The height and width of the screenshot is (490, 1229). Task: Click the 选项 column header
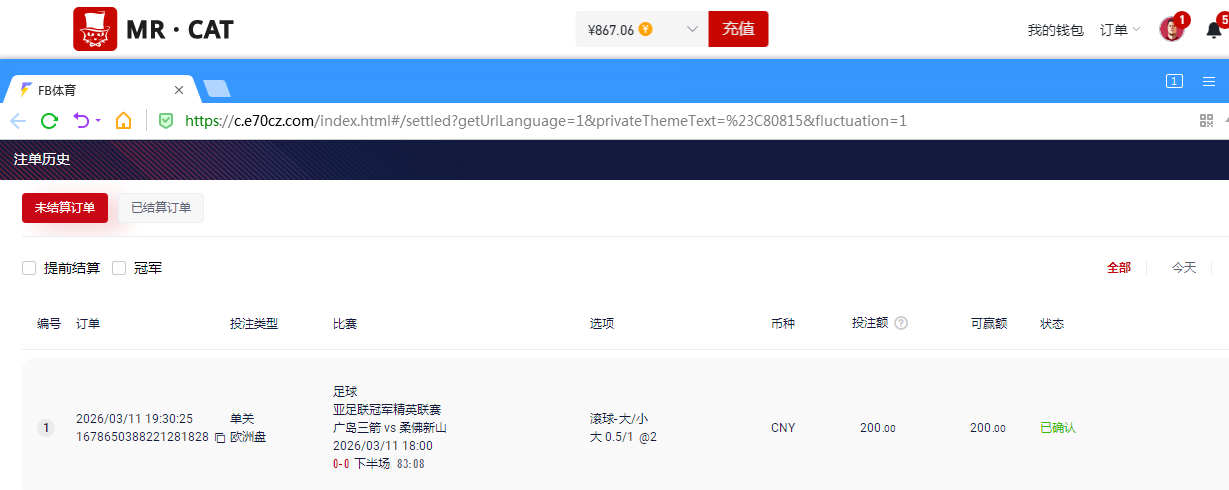602,324
